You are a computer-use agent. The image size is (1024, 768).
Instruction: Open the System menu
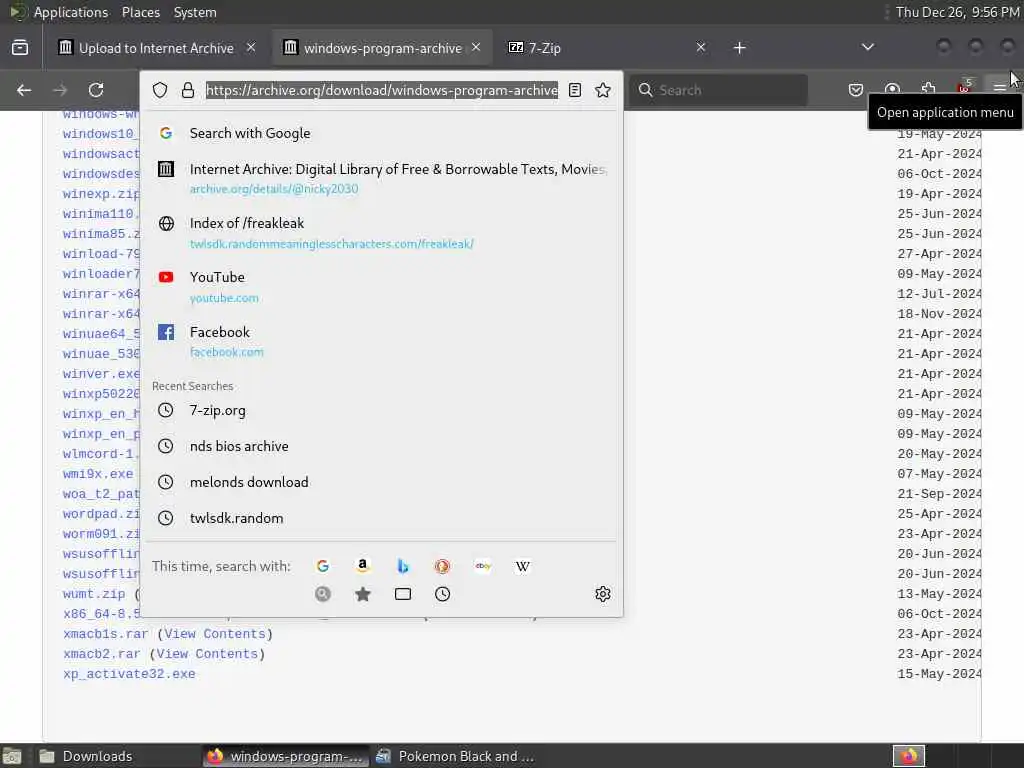pyautogui.click(x=195, y=12)
